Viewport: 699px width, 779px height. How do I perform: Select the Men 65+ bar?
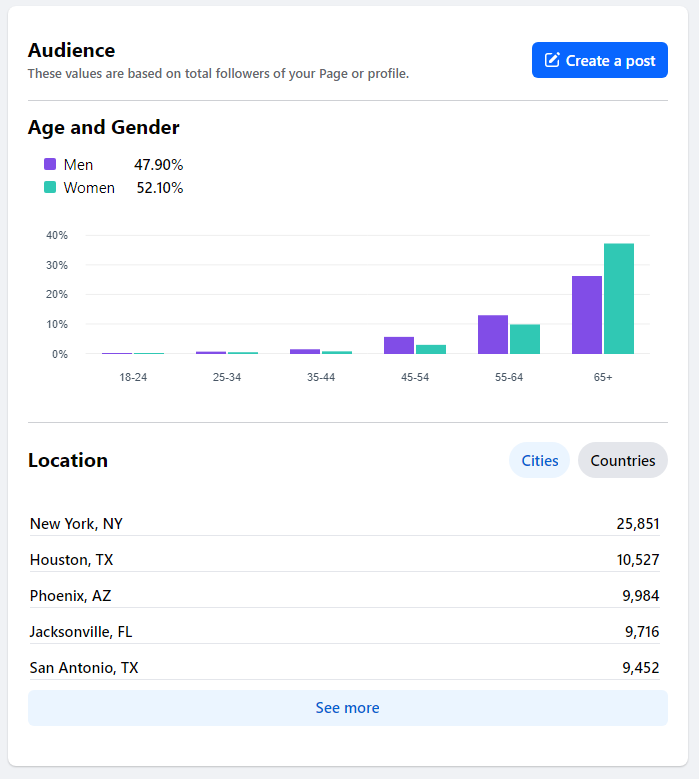point(587,315)
